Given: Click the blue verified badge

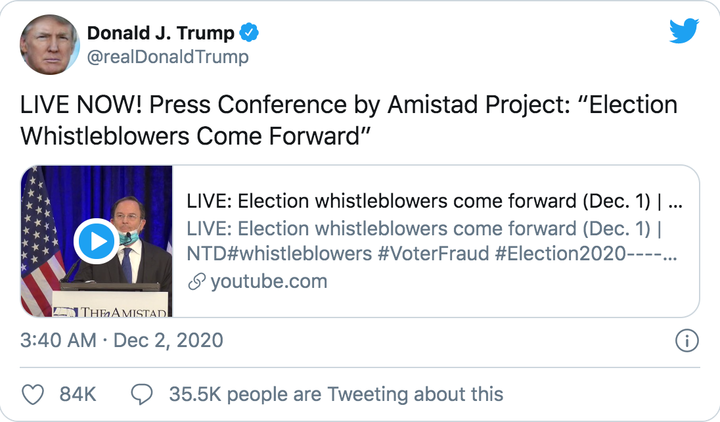Looking at the screenshot, I should point(248,33).
